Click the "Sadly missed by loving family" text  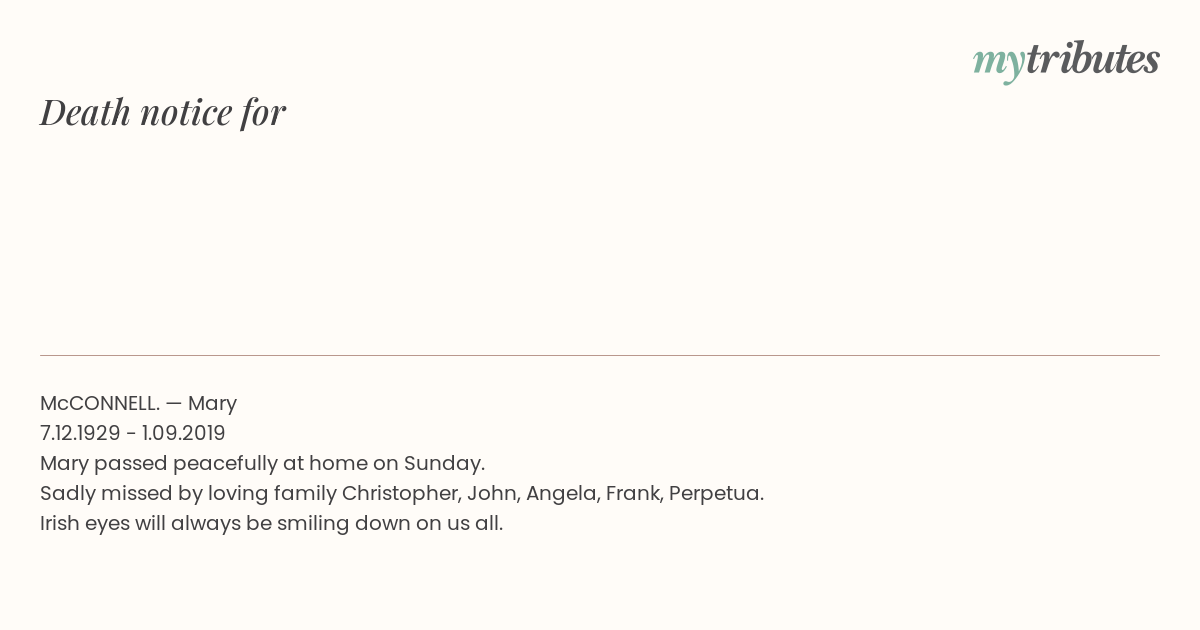coord(188,493)
